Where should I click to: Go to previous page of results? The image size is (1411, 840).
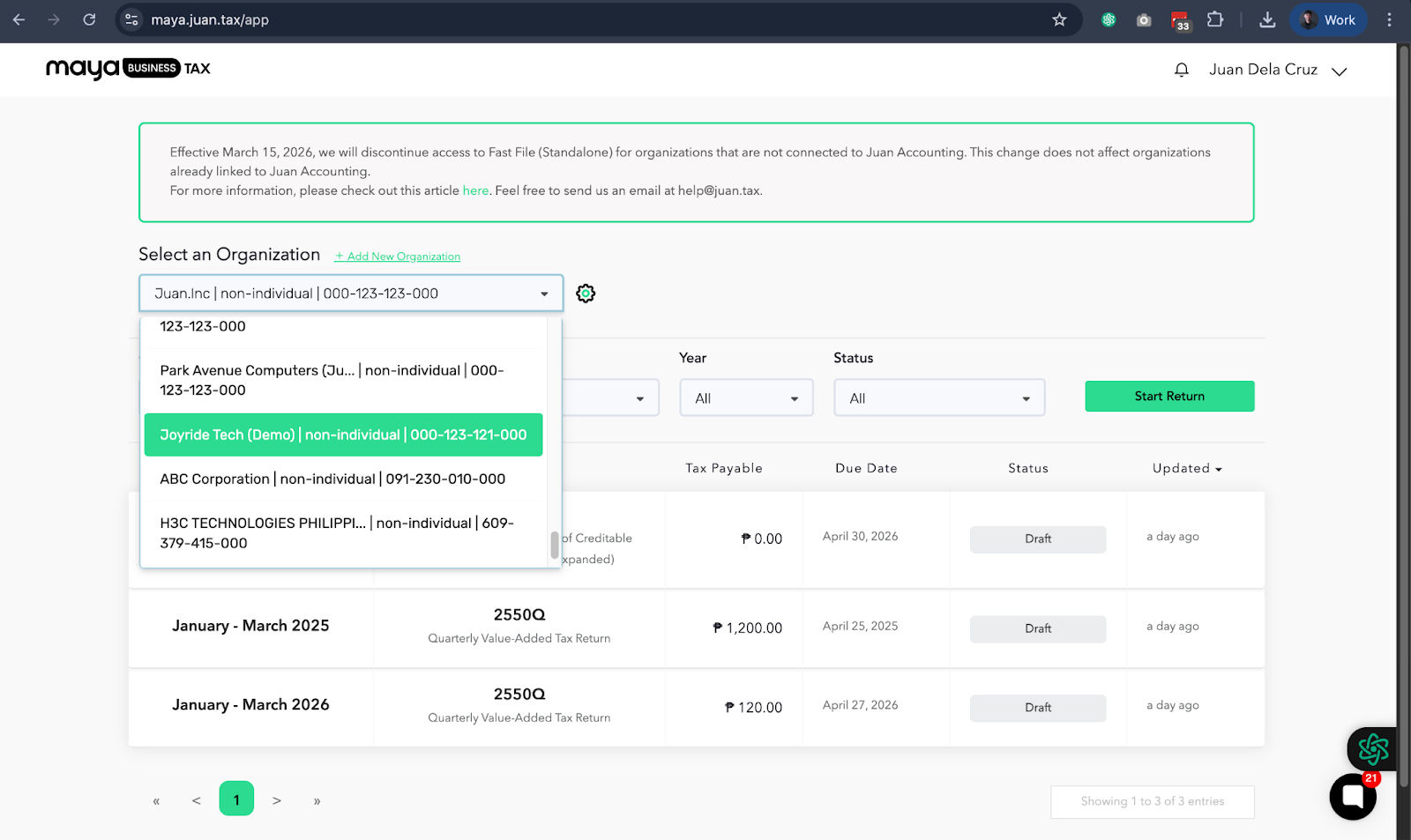196,800
